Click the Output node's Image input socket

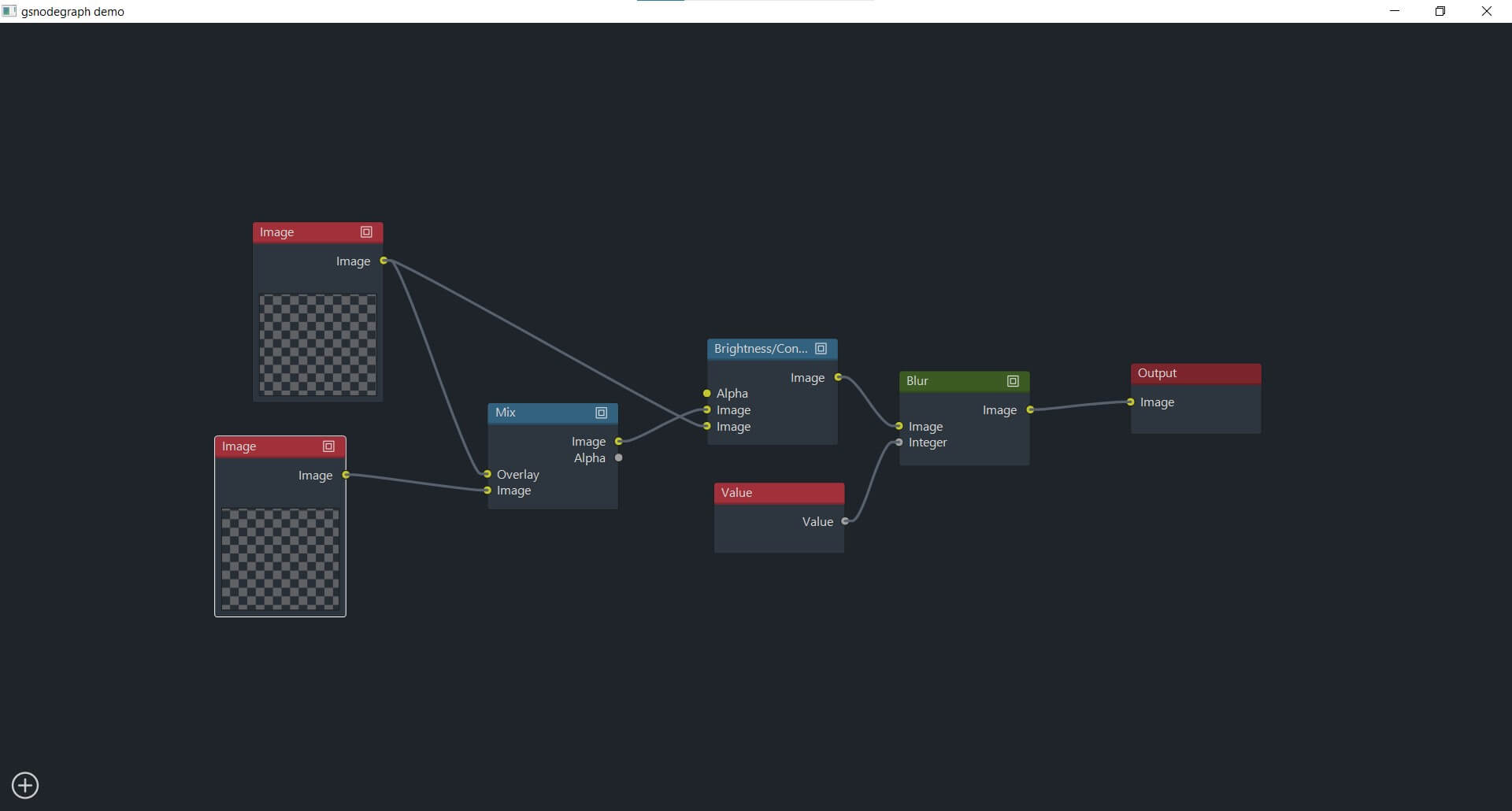[1131, 402]
